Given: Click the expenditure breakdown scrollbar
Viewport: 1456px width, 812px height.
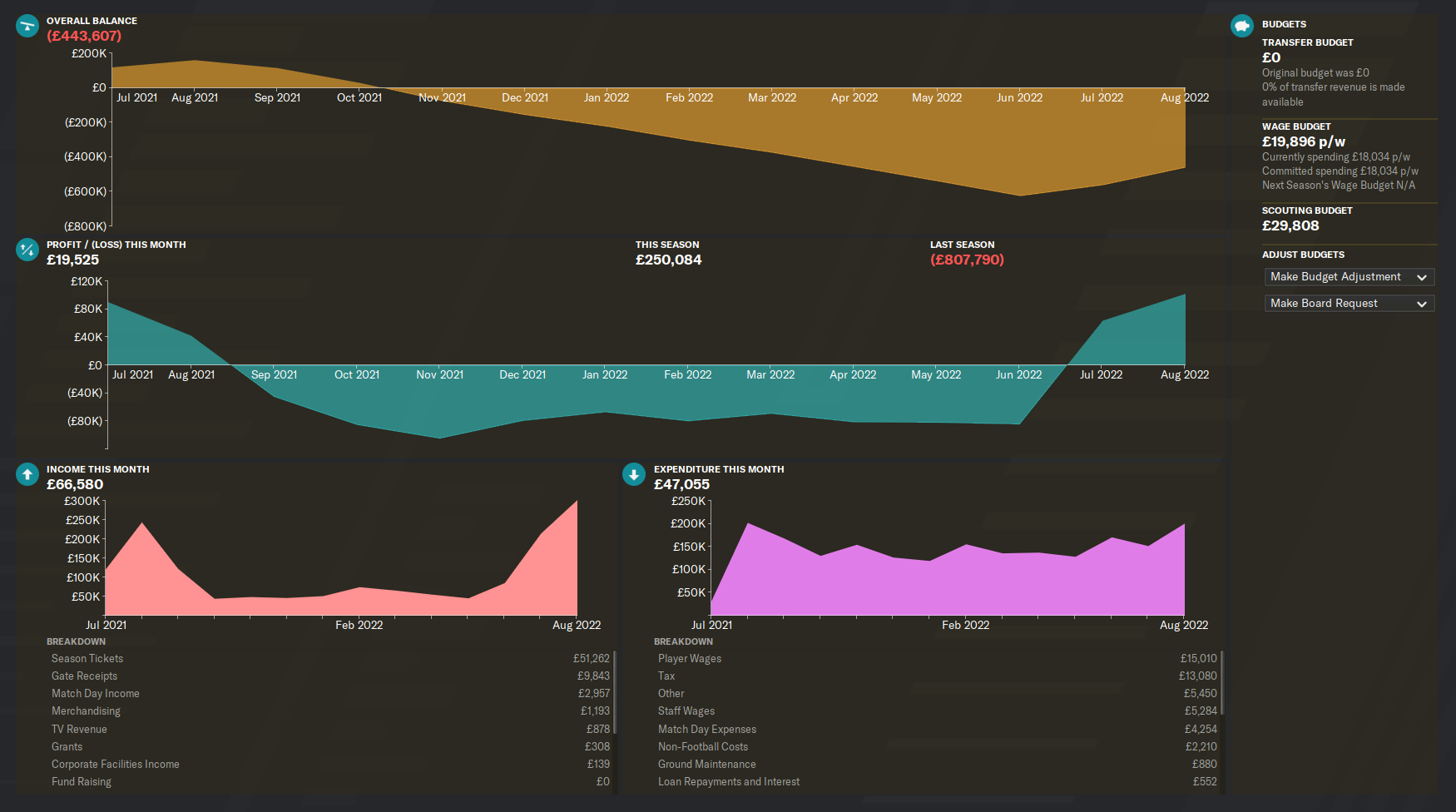Looking at the screenshot, I should [1222, 682].
